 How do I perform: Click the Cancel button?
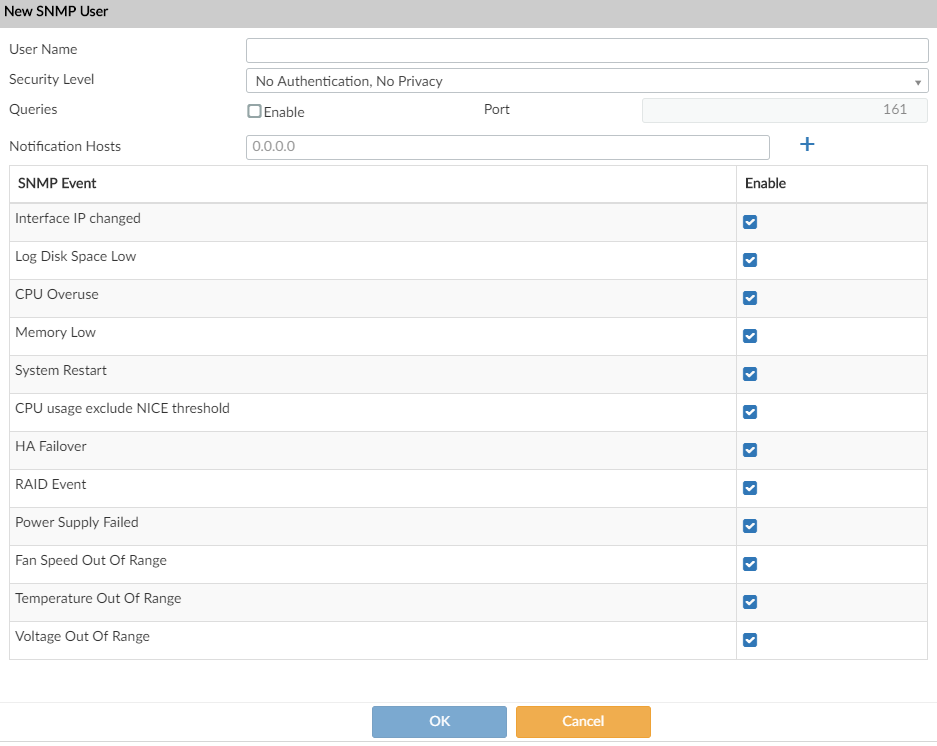pos(583,722)
